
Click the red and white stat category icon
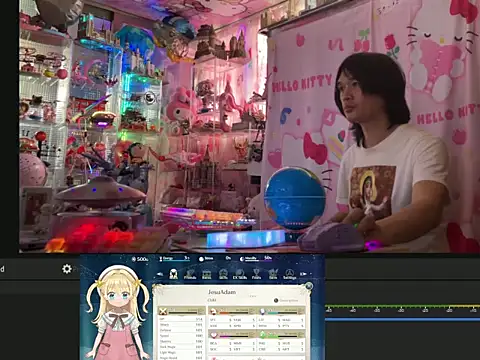coord(214,312)
